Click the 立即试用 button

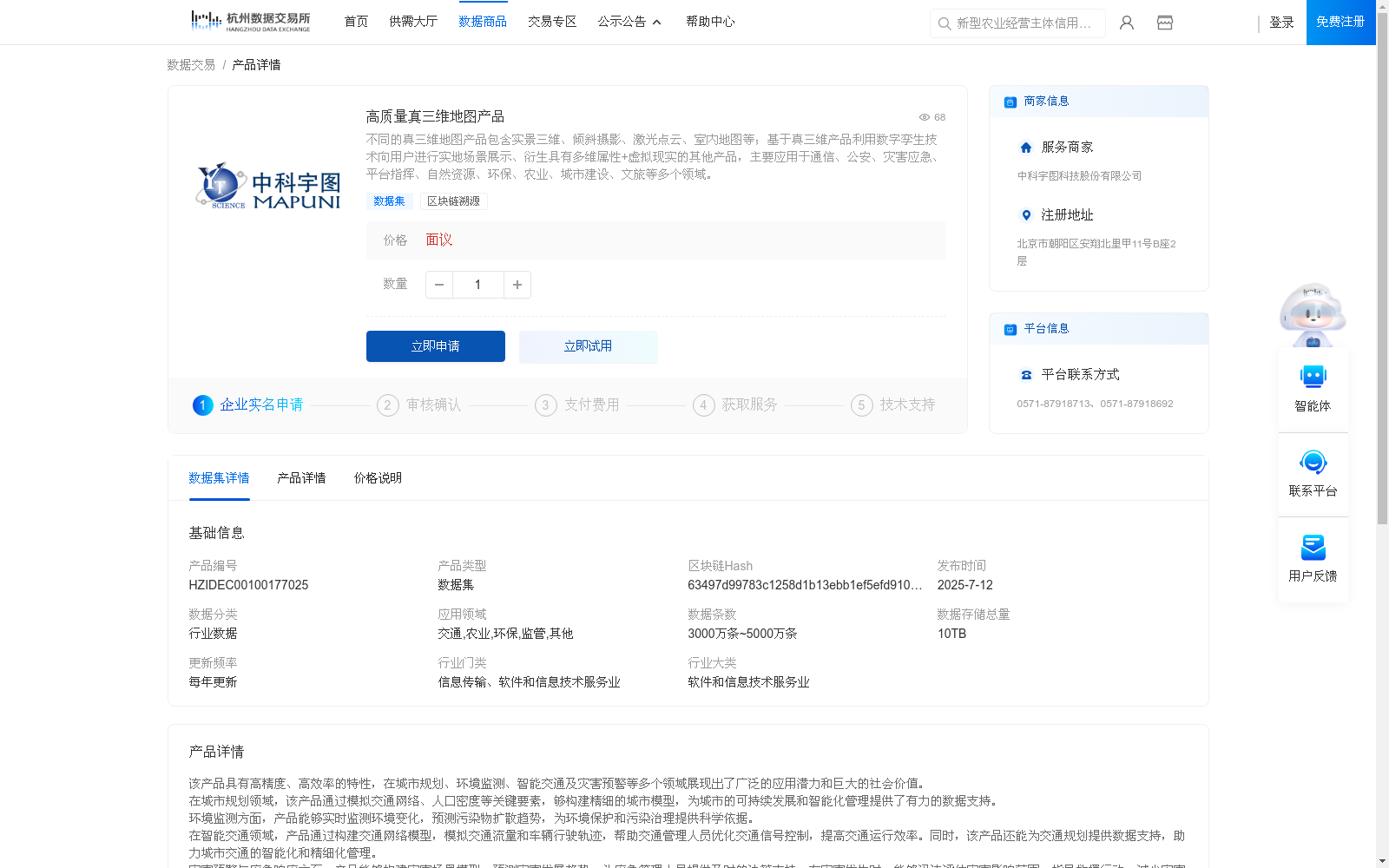pyautogui.click(x=589, y=346)
